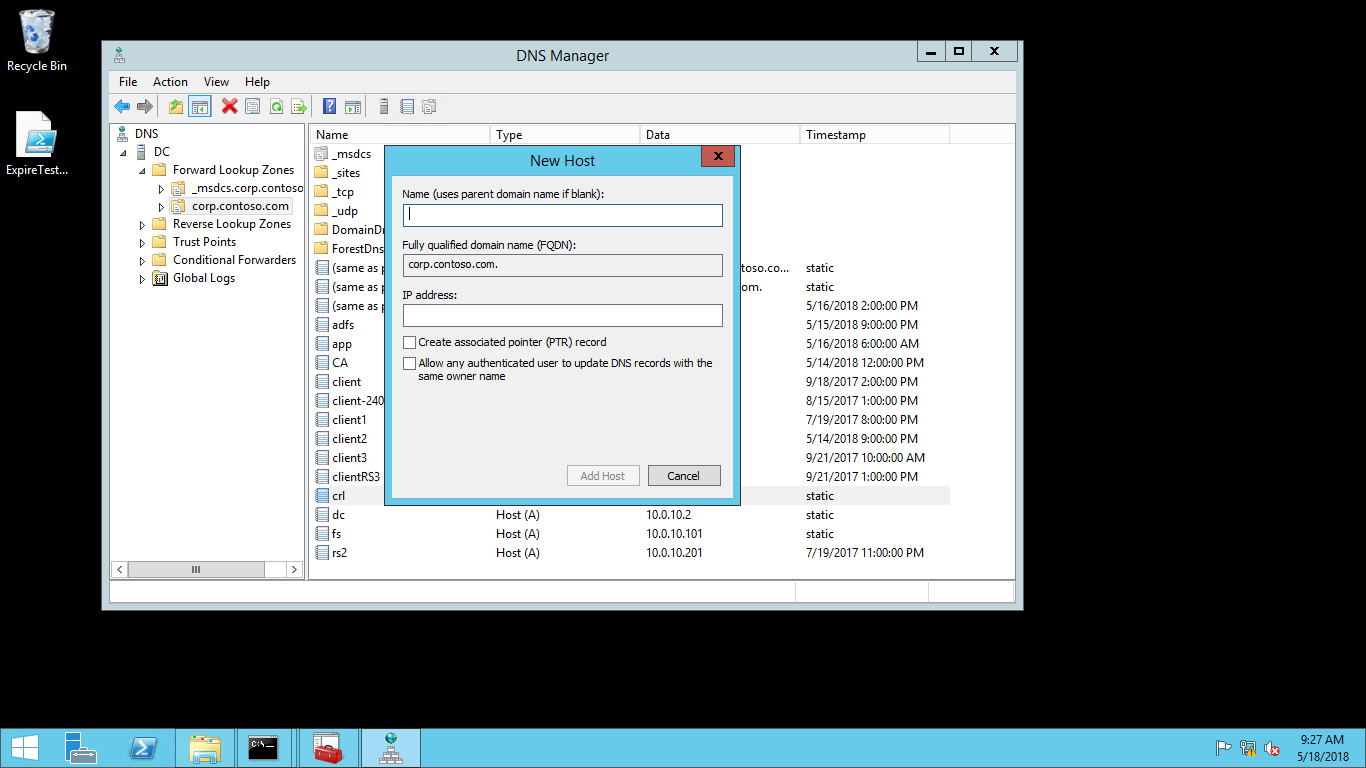Click the Add Host button
The width and height of the screenshot is (1366, 768).
click(x=603, y=475)
